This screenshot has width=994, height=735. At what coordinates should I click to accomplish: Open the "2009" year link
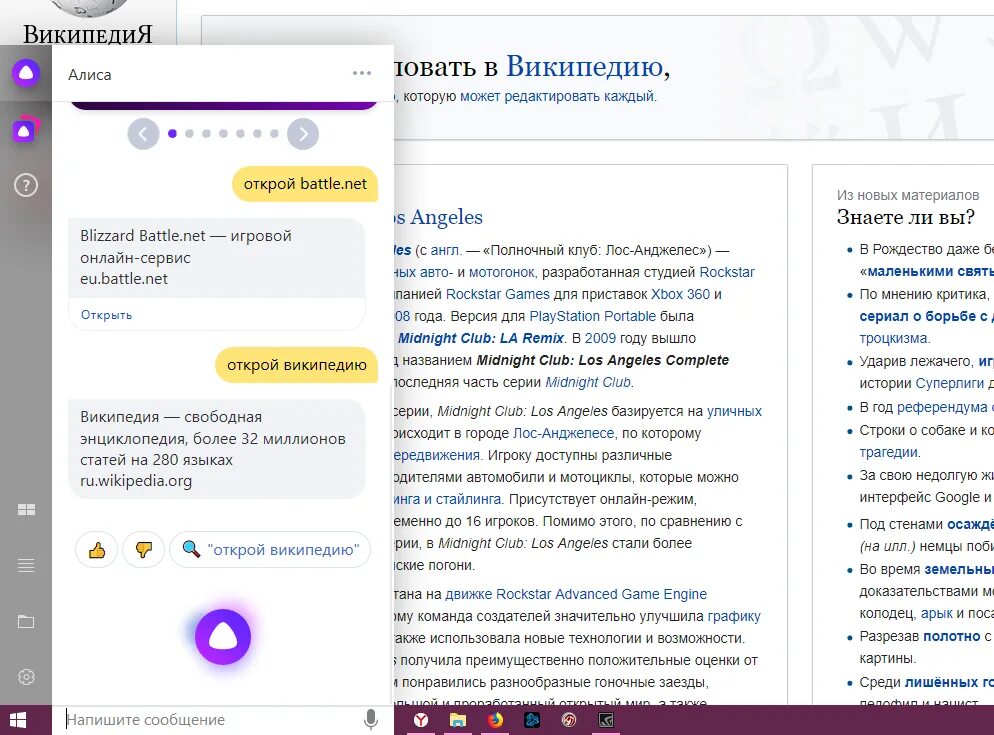point(600,339)
